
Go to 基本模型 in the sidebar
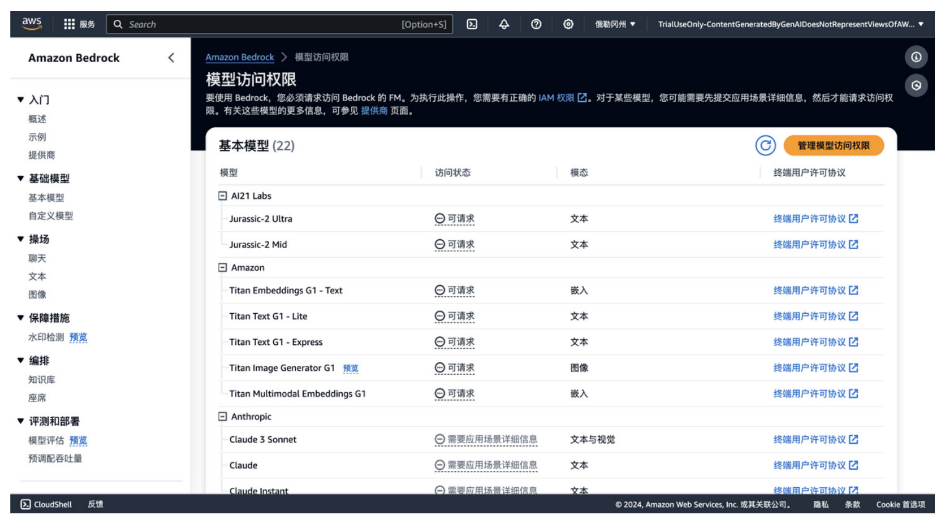coord(46,198)
